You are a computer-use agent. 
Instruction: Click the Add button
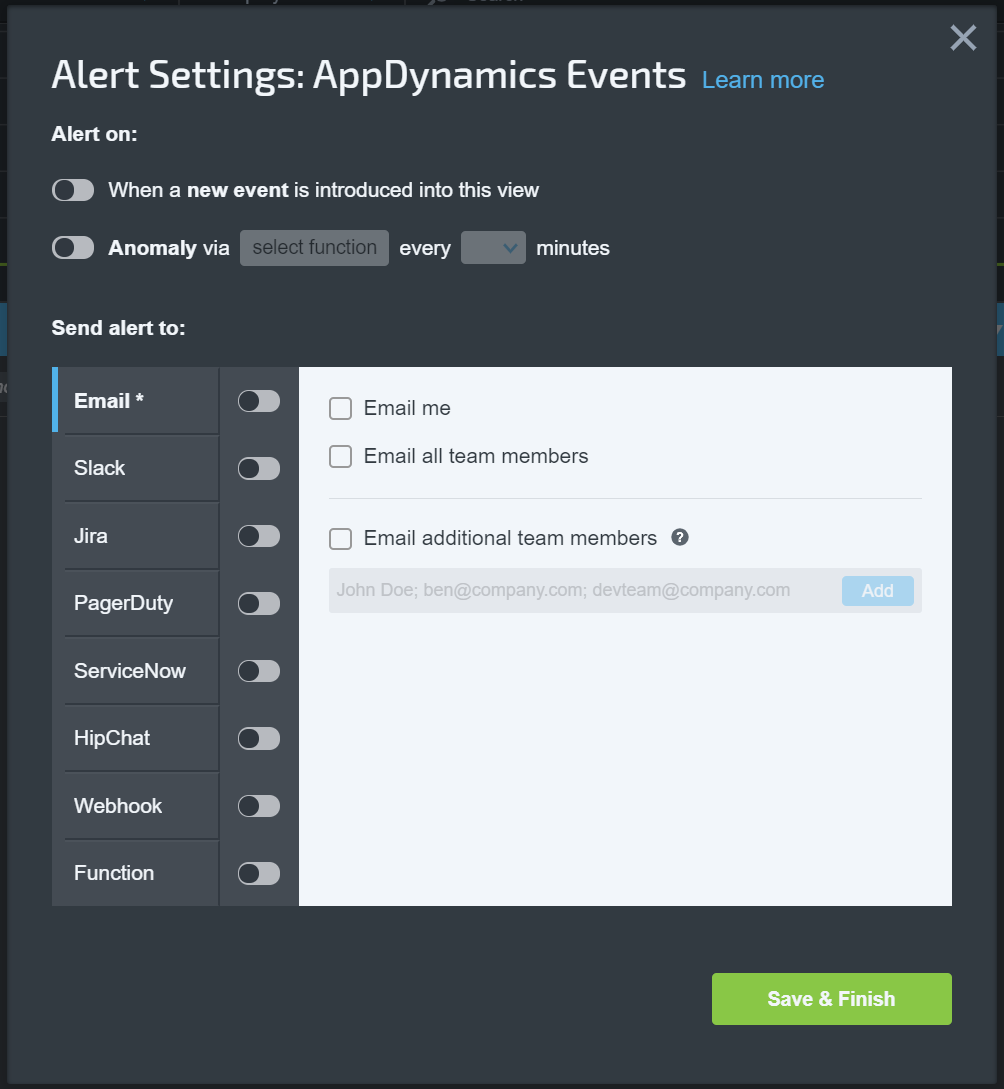pyautogui.click(x=878, y=590)
